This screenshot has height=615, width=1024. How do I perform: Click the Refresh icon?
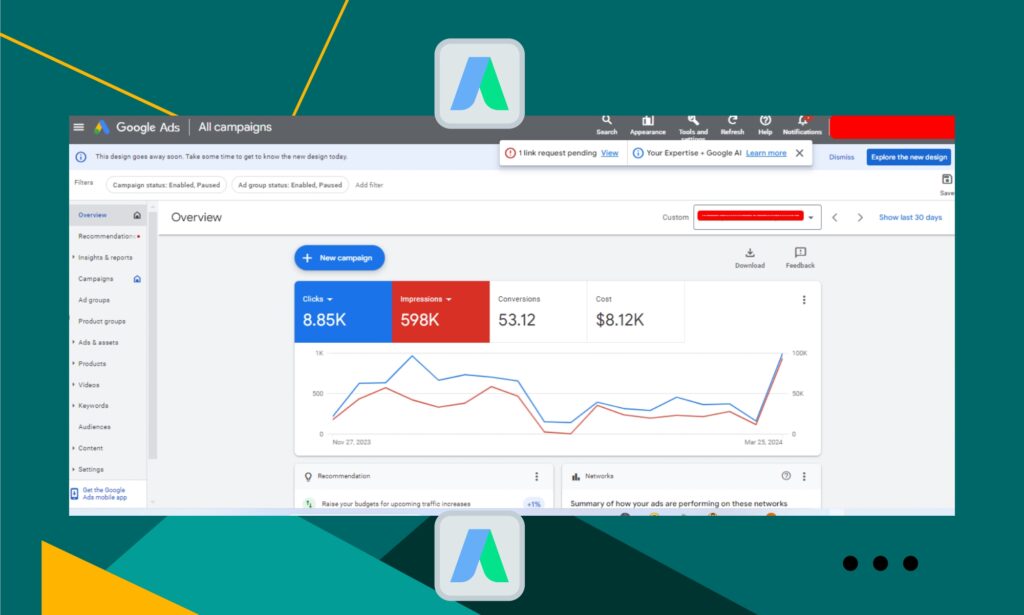click(732, 121)
